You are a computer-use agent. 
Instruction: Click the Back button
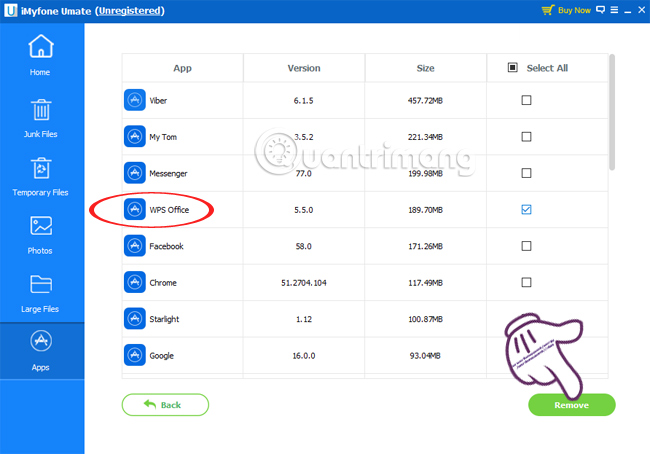coord(165,404)
